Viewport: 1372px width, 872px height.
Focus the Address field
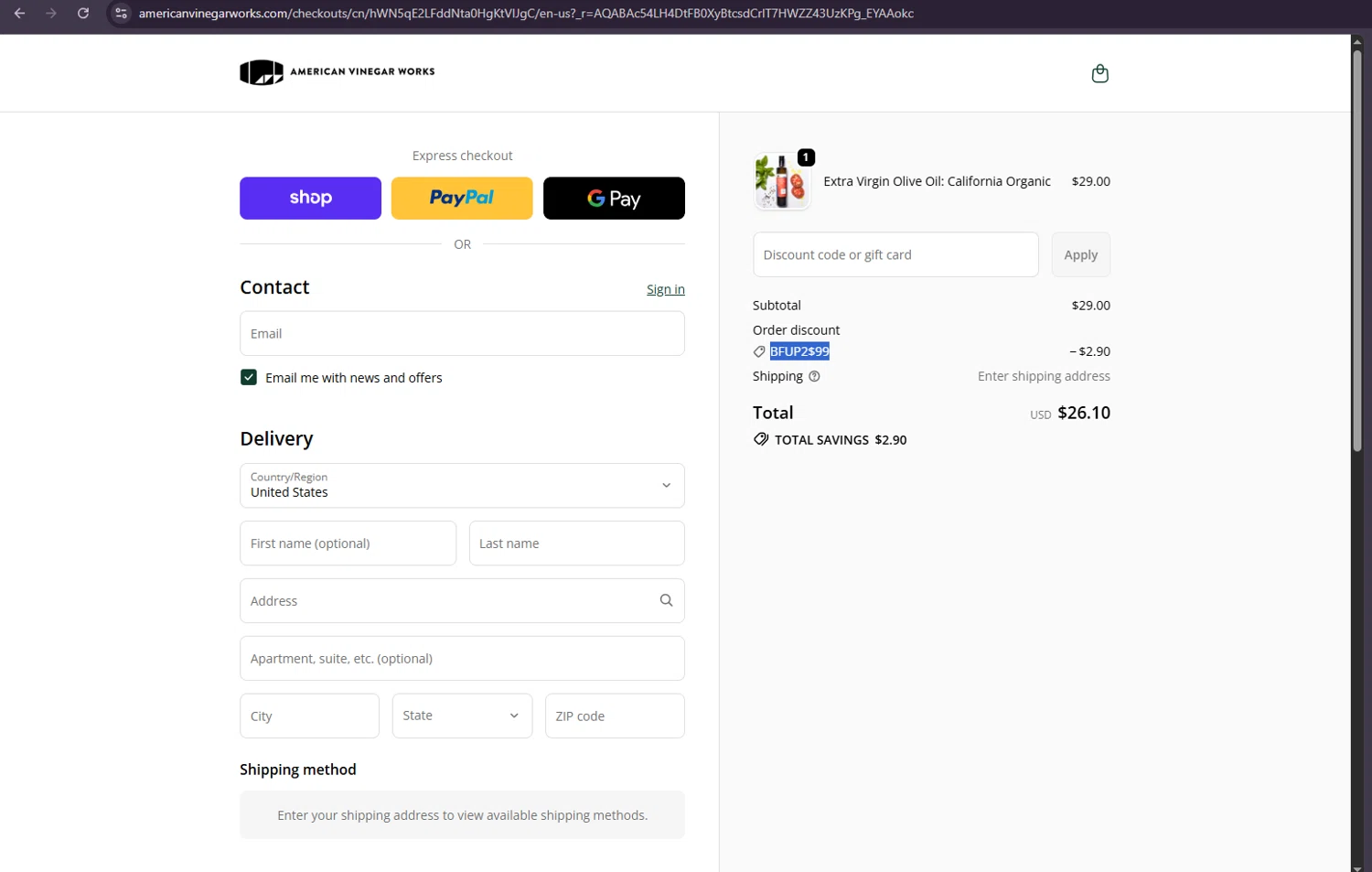[462, 600]
